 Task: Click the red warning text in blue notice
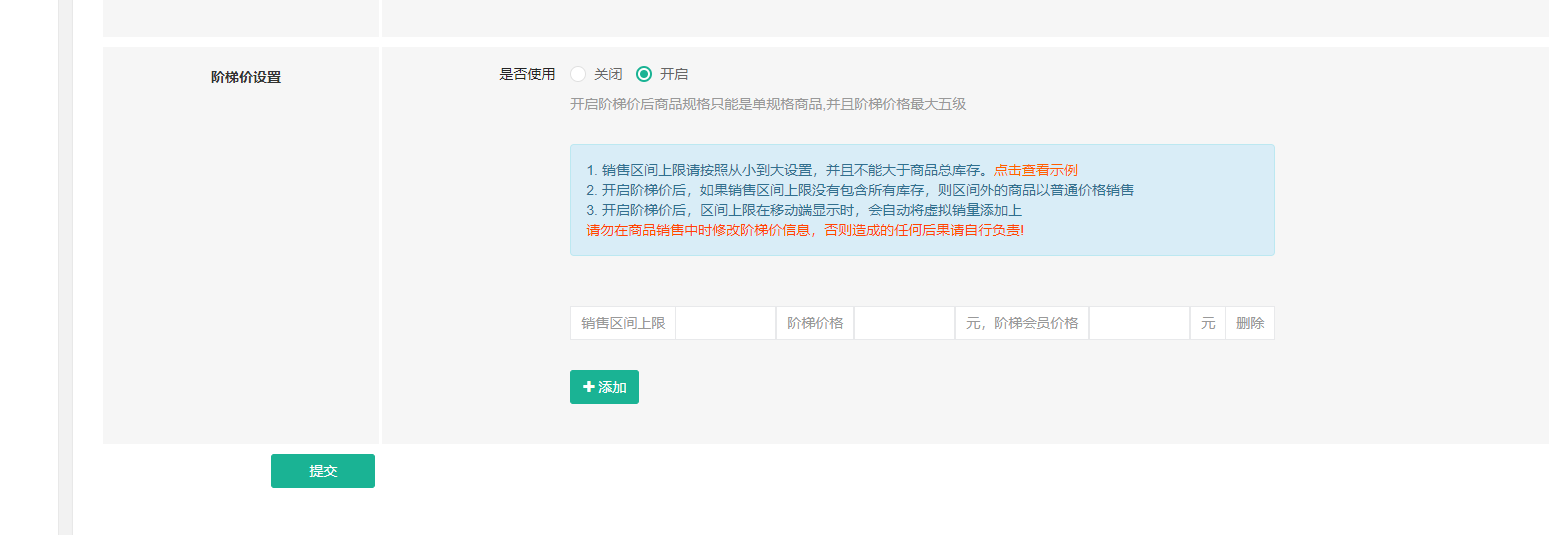pyautogui.click(x=805, y=230)
